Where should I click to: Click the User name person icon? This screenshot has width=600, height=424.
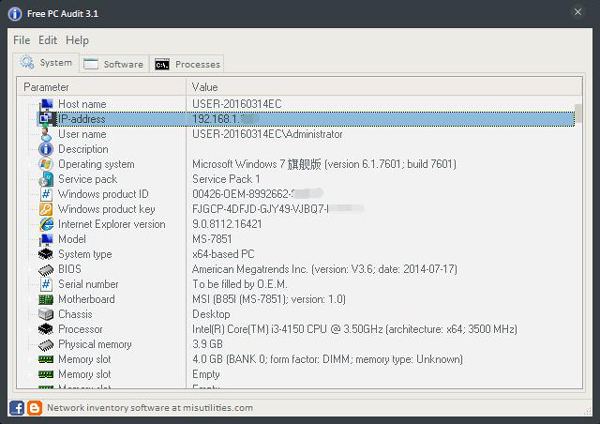click(x=46, y=134)
